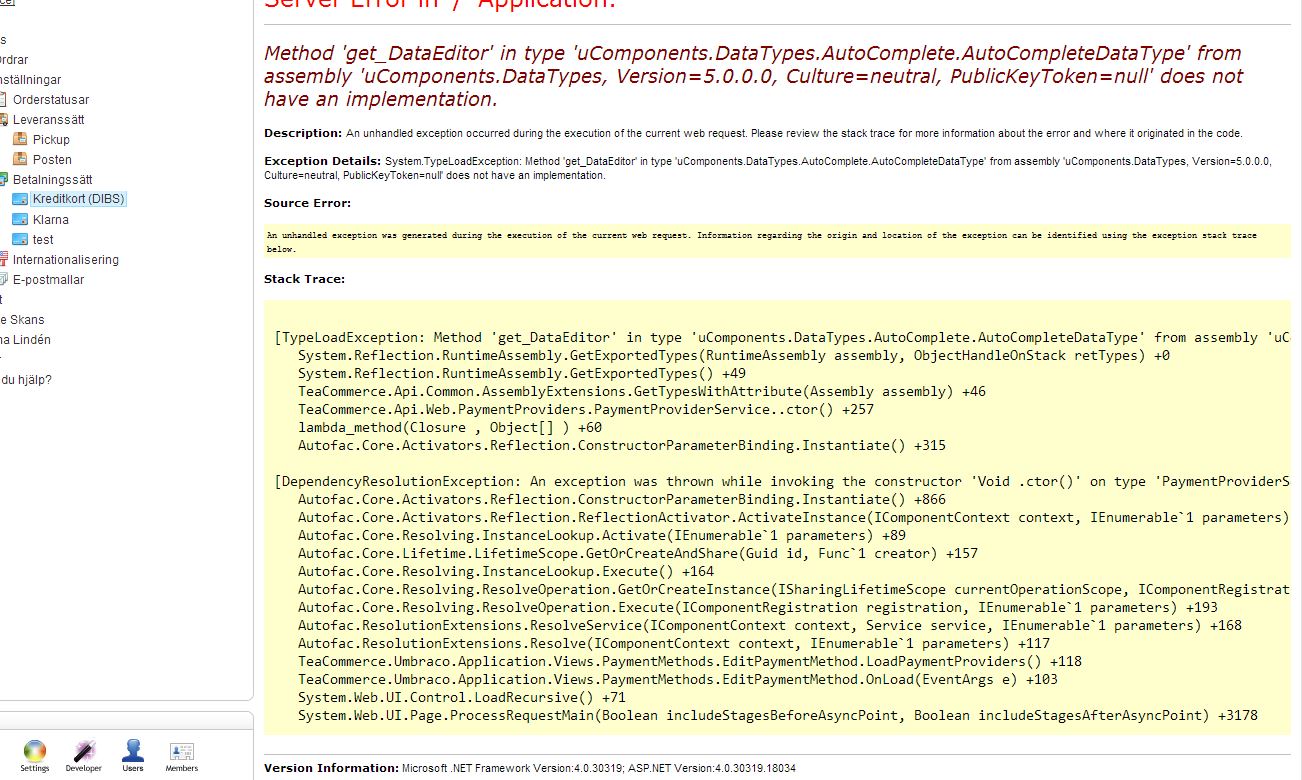Select the Pickup shipping method
The image size is (1302, 780).
pyautogui.click(x=51, y=139)
